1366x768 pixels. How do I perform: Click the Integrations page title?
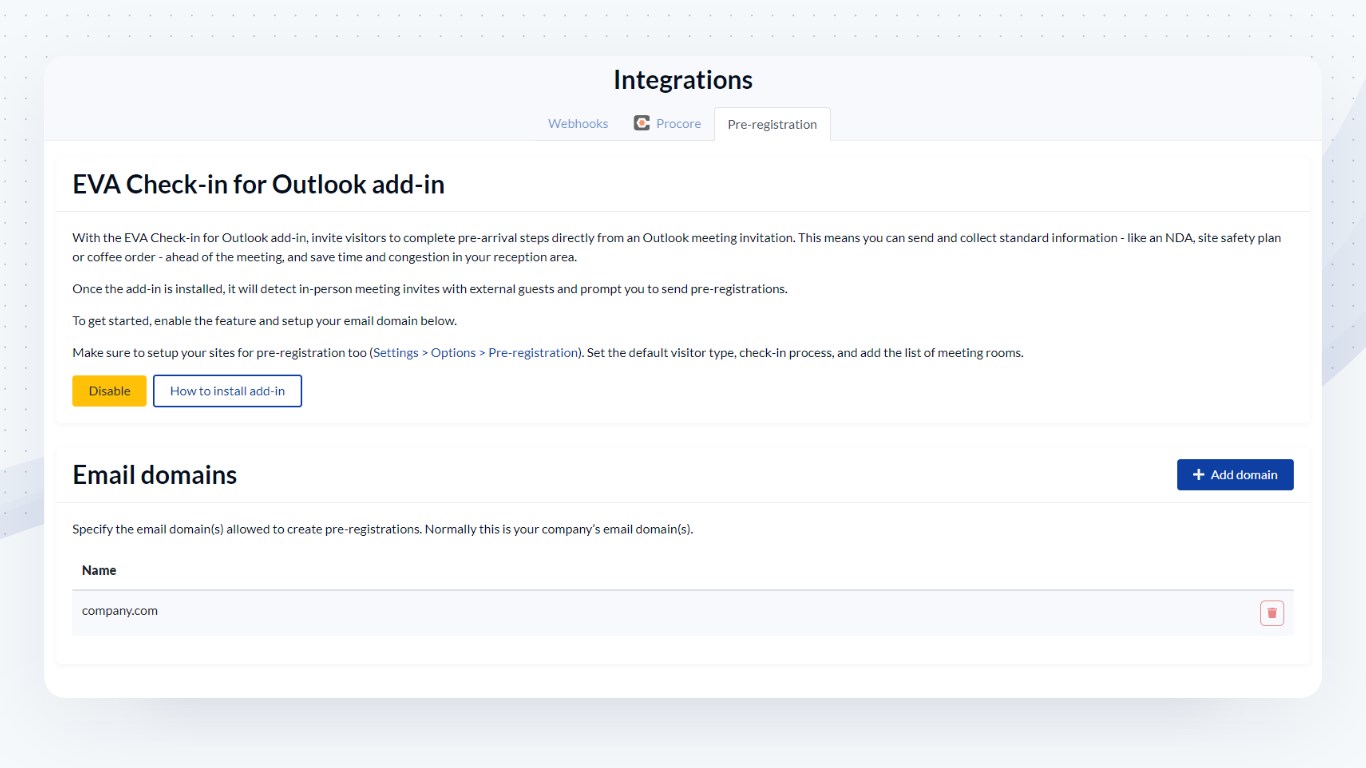tap(682, 80)
